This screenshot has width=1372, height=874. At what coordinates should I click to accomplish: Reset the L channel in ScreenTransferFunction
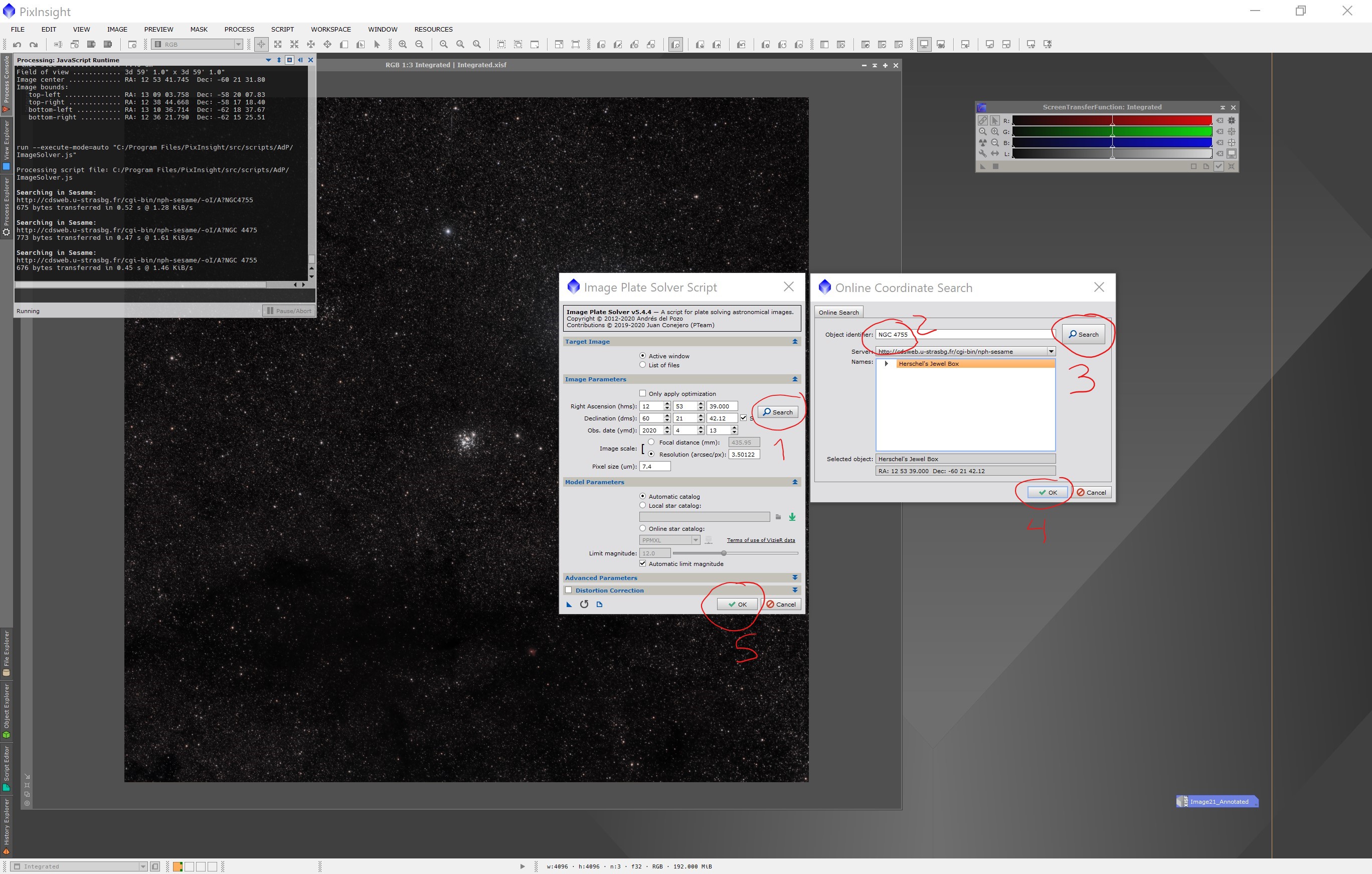pos(1220,154)
